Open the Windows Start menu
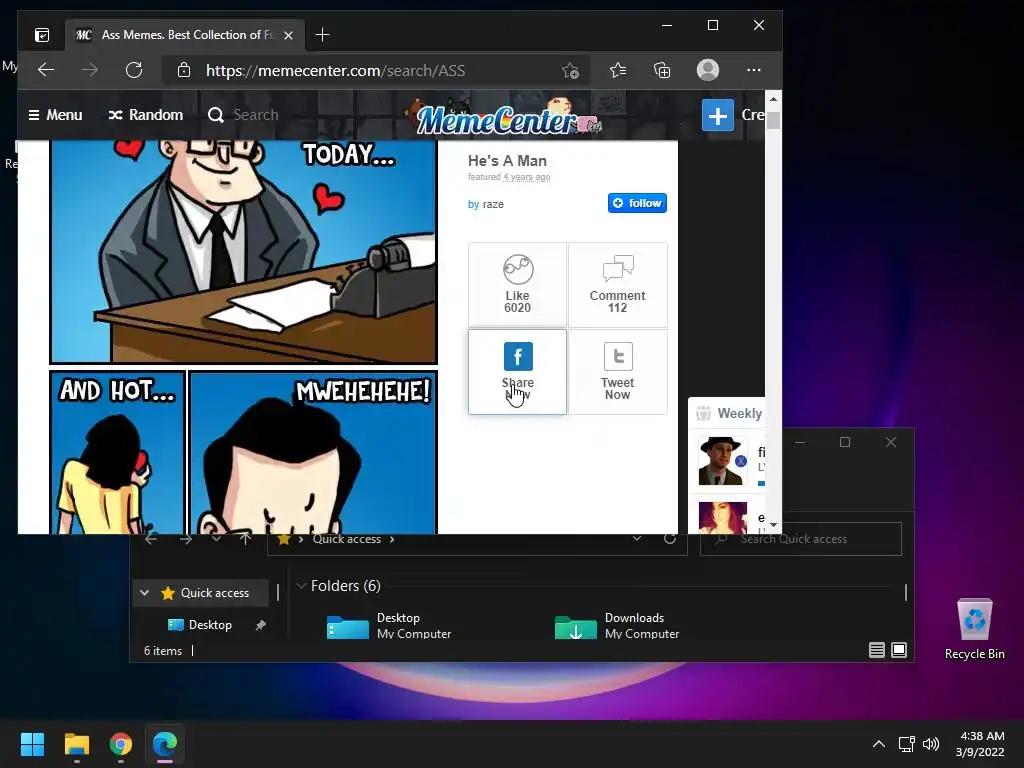This screenshot has height=768, width=1024. pyautogui.click(x=32, y=744)
